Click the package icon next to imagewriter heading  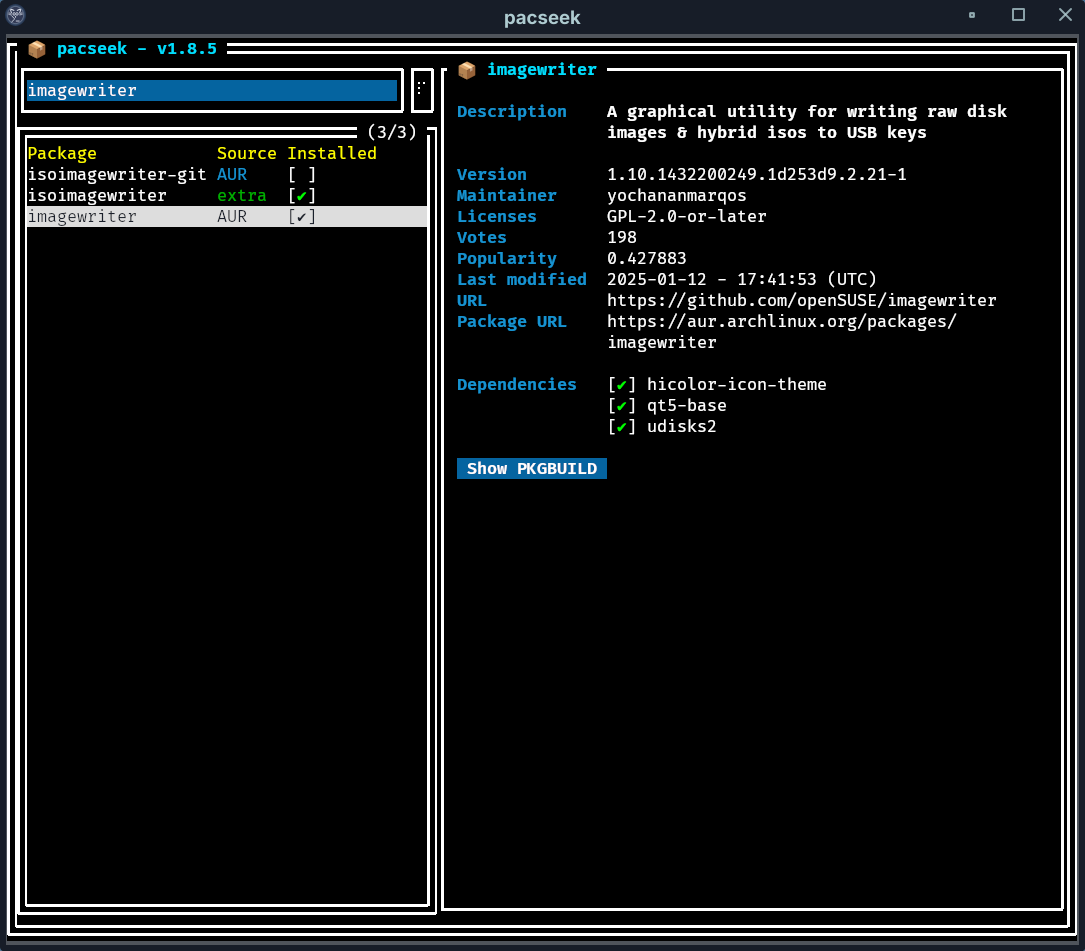pos(467,70)
